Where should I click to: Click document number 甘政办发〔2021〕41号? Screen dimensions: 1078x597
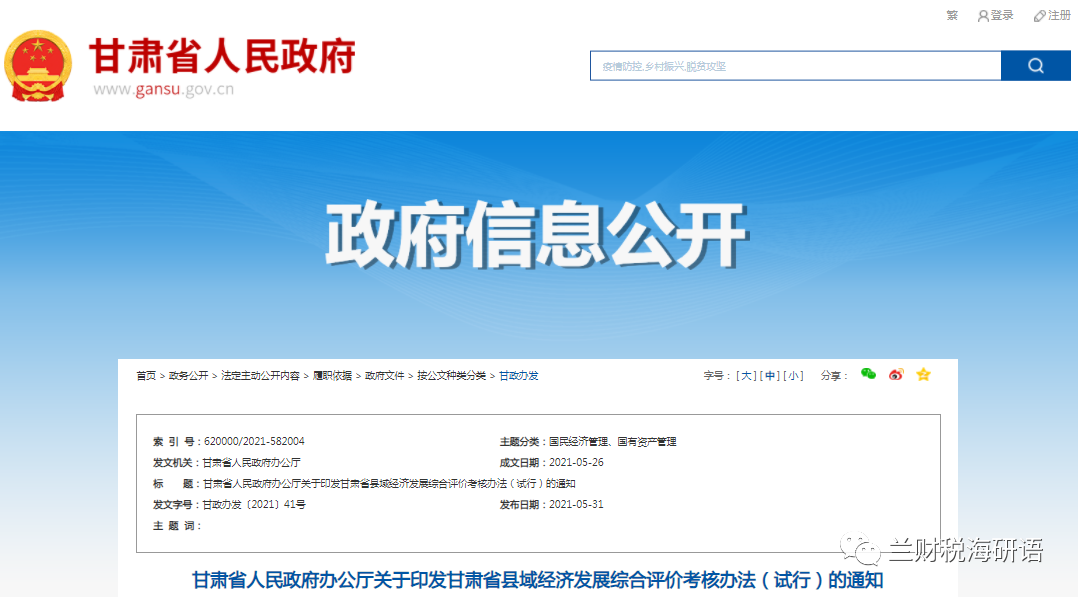click(x=254, y=505)
